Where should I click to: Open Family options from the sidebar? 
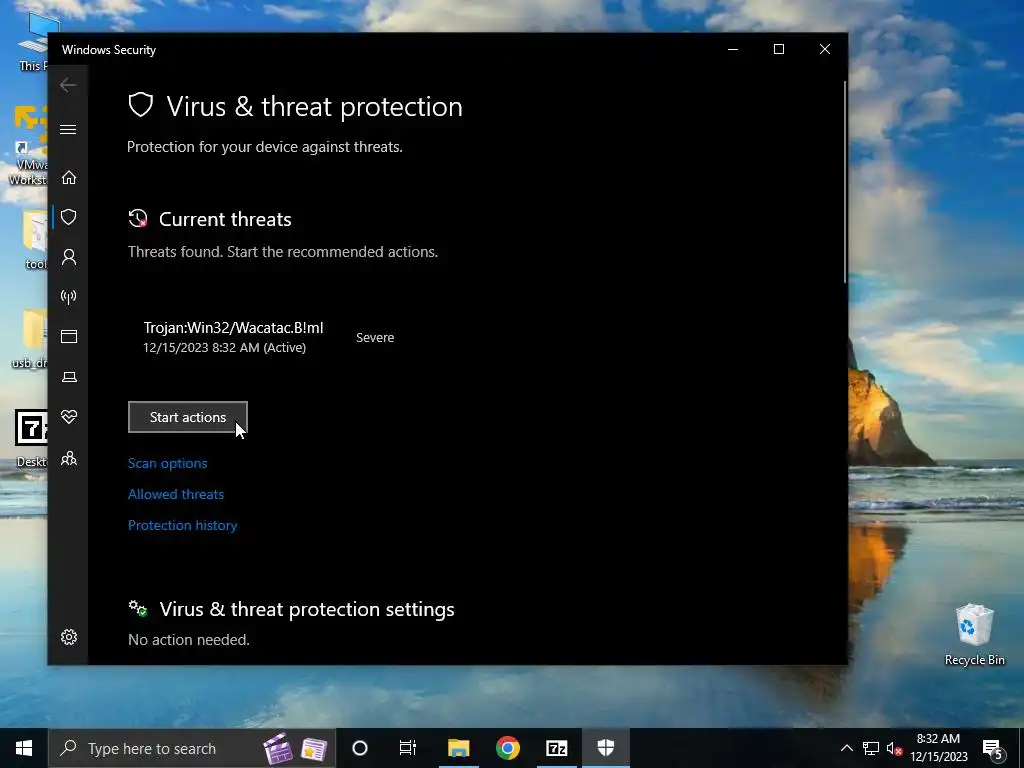[69, 458]
